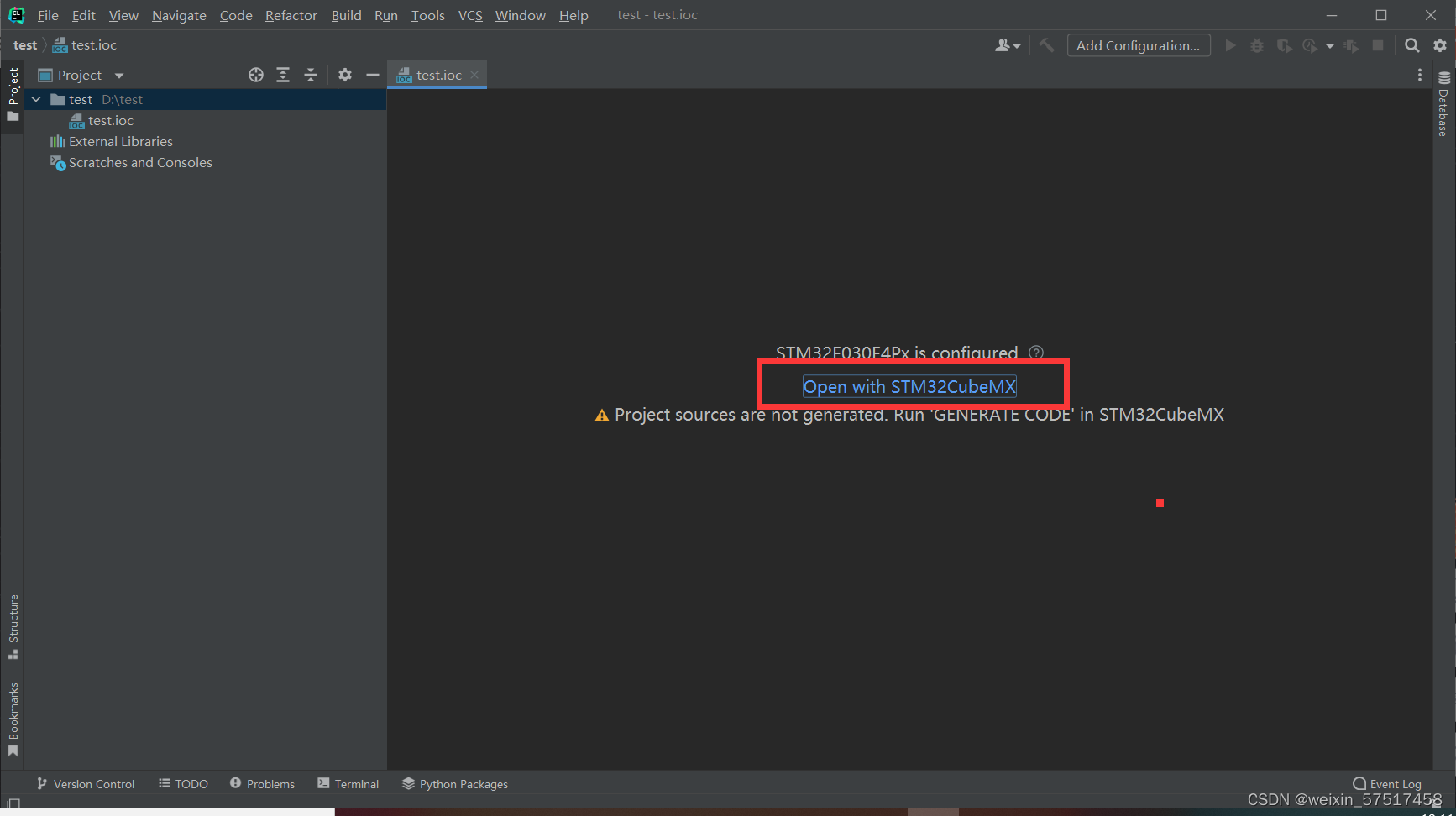
Task: Open the Code menu
Action: coord(236,15)
